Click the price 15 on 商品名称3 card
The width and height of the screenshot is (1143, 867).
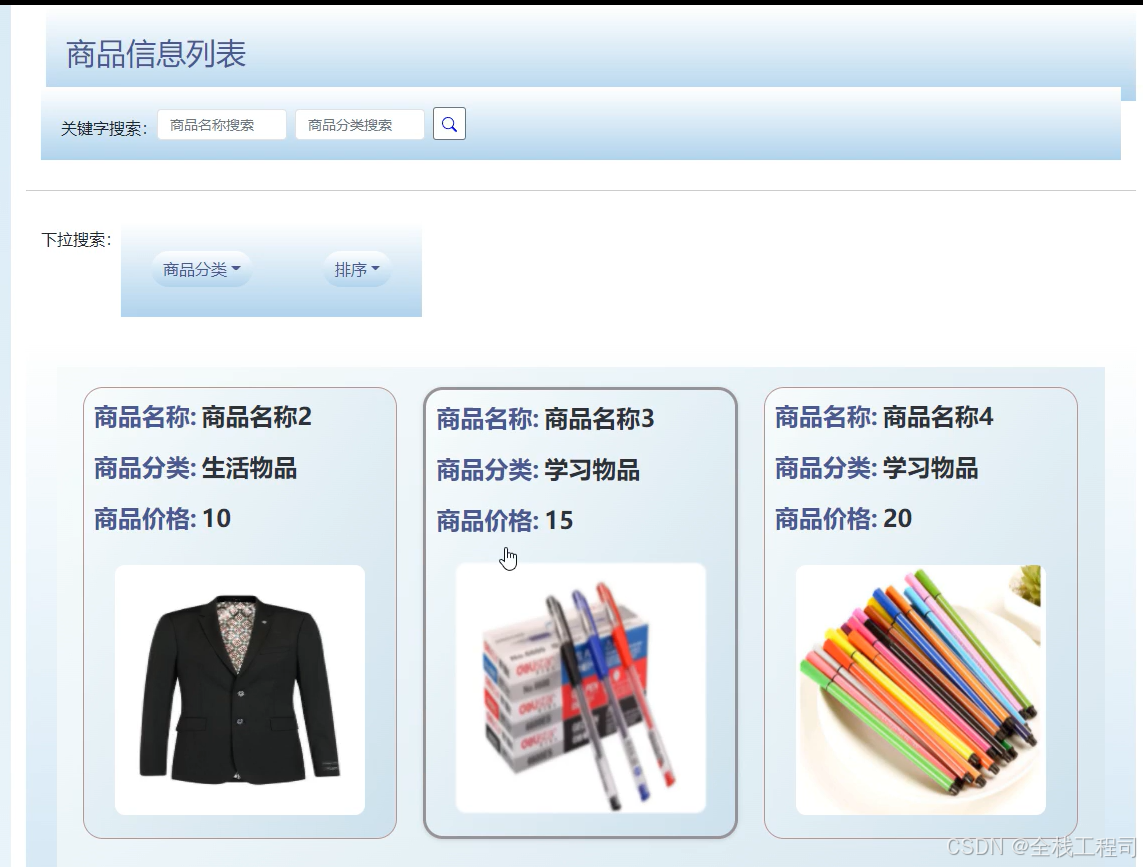pyautogui.click(x=559, y=521)
